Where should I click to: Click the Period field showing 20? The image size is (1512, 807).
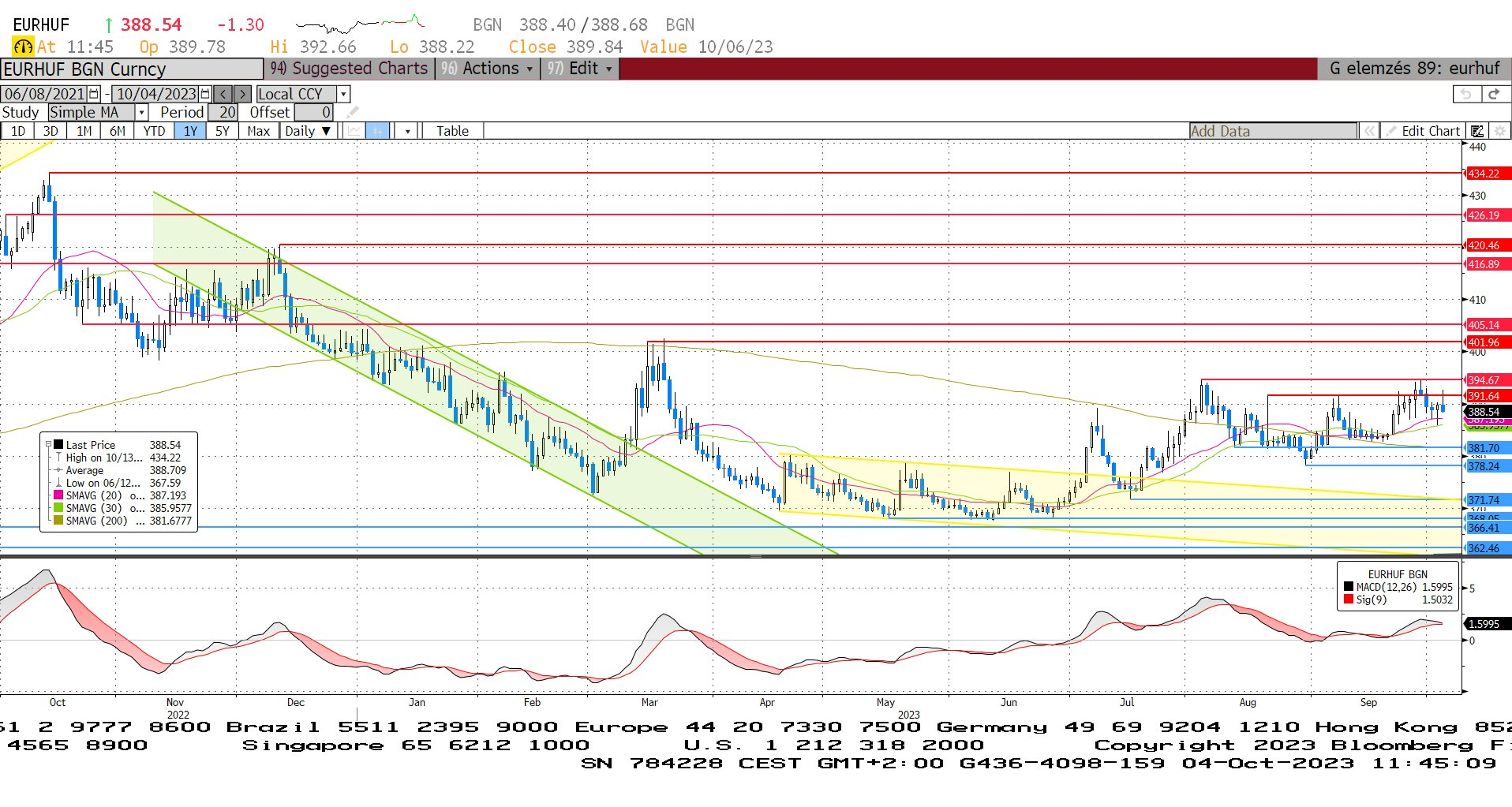point(223,112)
